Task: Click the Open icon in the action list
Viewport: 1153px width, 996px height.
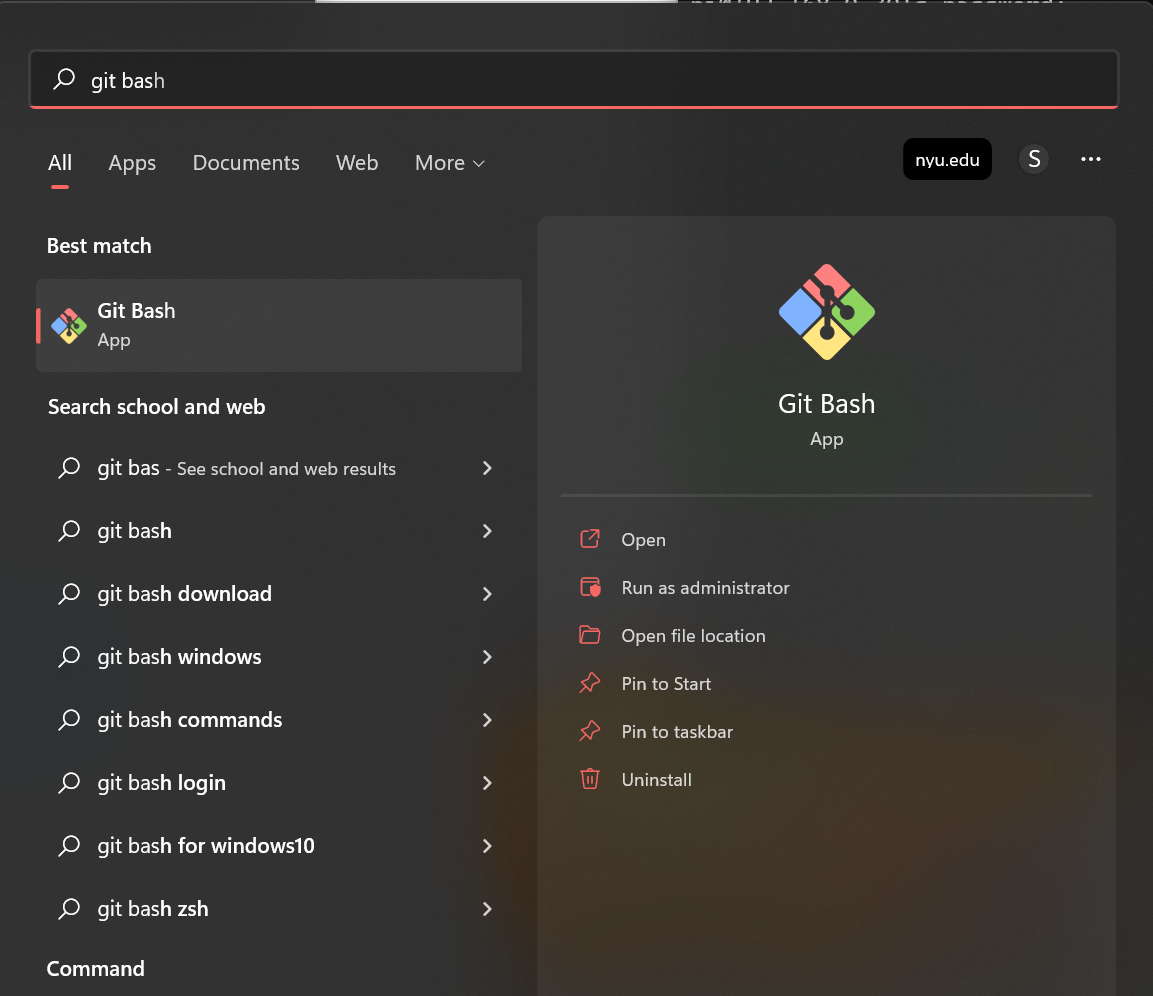Action: tap(590, 539)
